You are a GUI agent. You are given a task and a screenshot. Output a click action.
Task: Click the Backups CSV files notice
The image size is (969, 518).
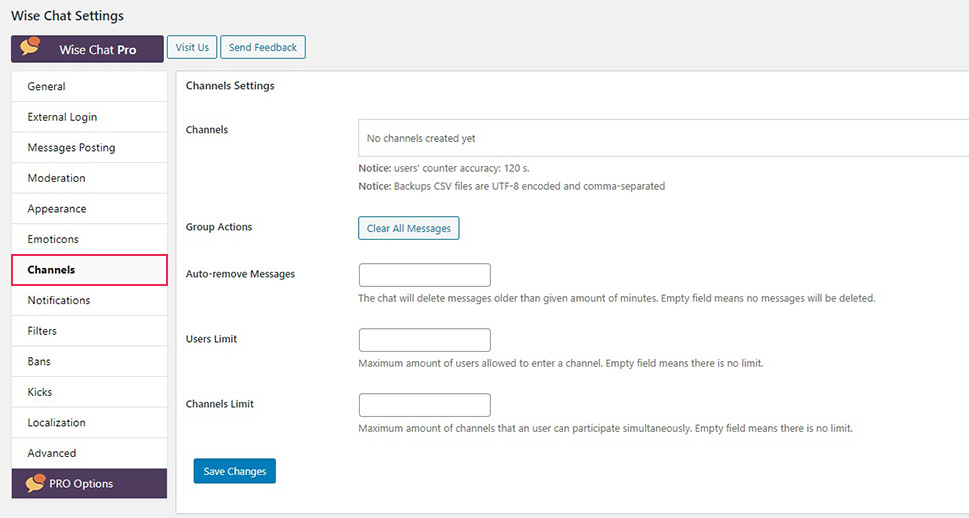point(512,186)
